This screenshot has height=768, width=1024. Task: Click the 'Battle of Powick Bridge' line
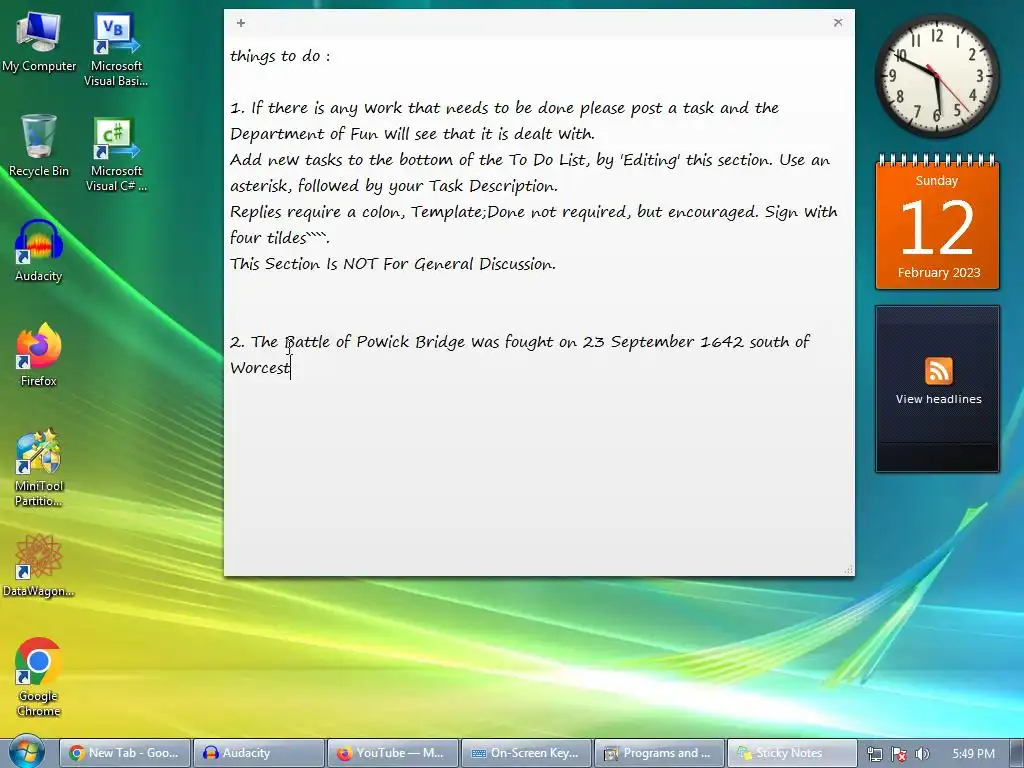click(520, 342)
